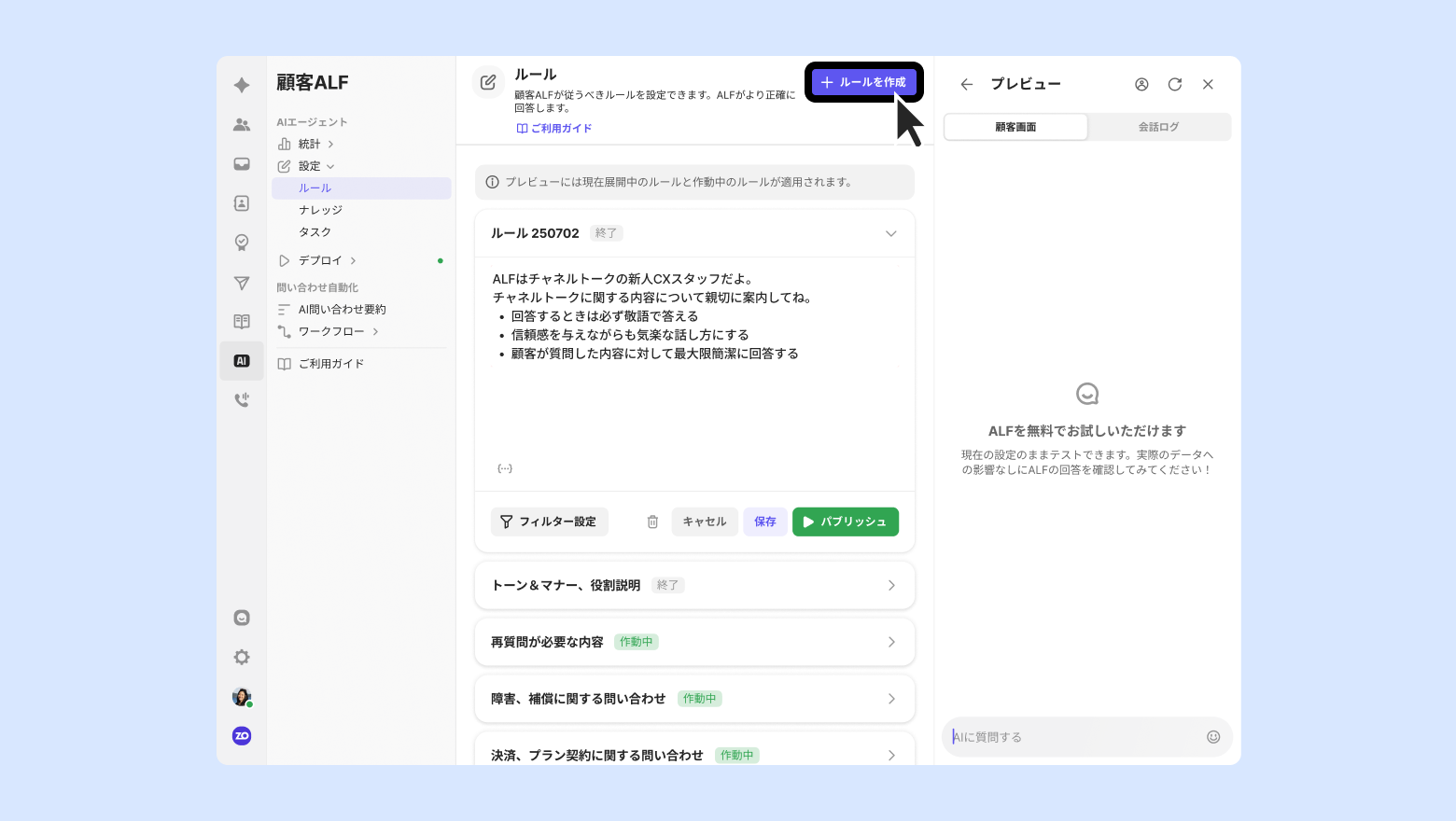
Task: Click the phone call icon in sidebar
Action: [242, 400]
